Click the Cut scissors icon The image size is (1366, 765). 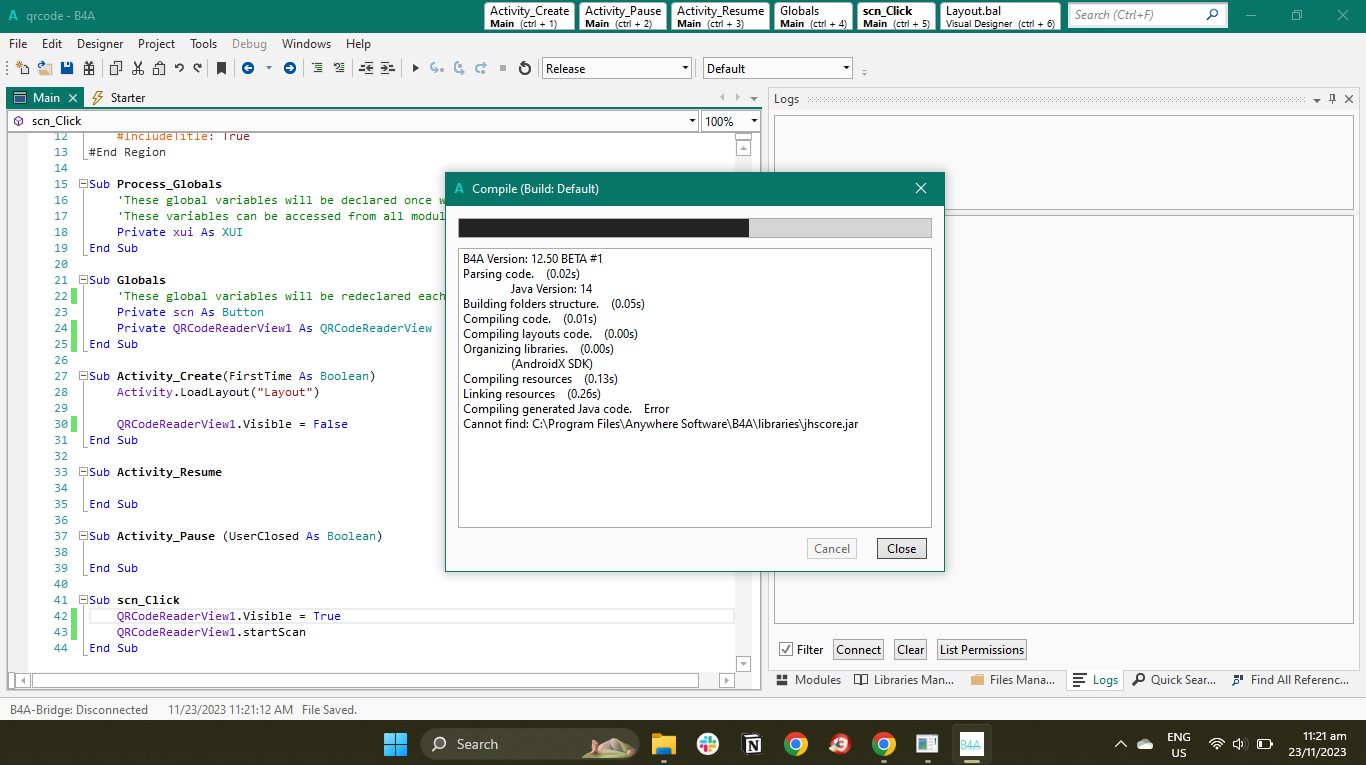(x=137, y=68)
